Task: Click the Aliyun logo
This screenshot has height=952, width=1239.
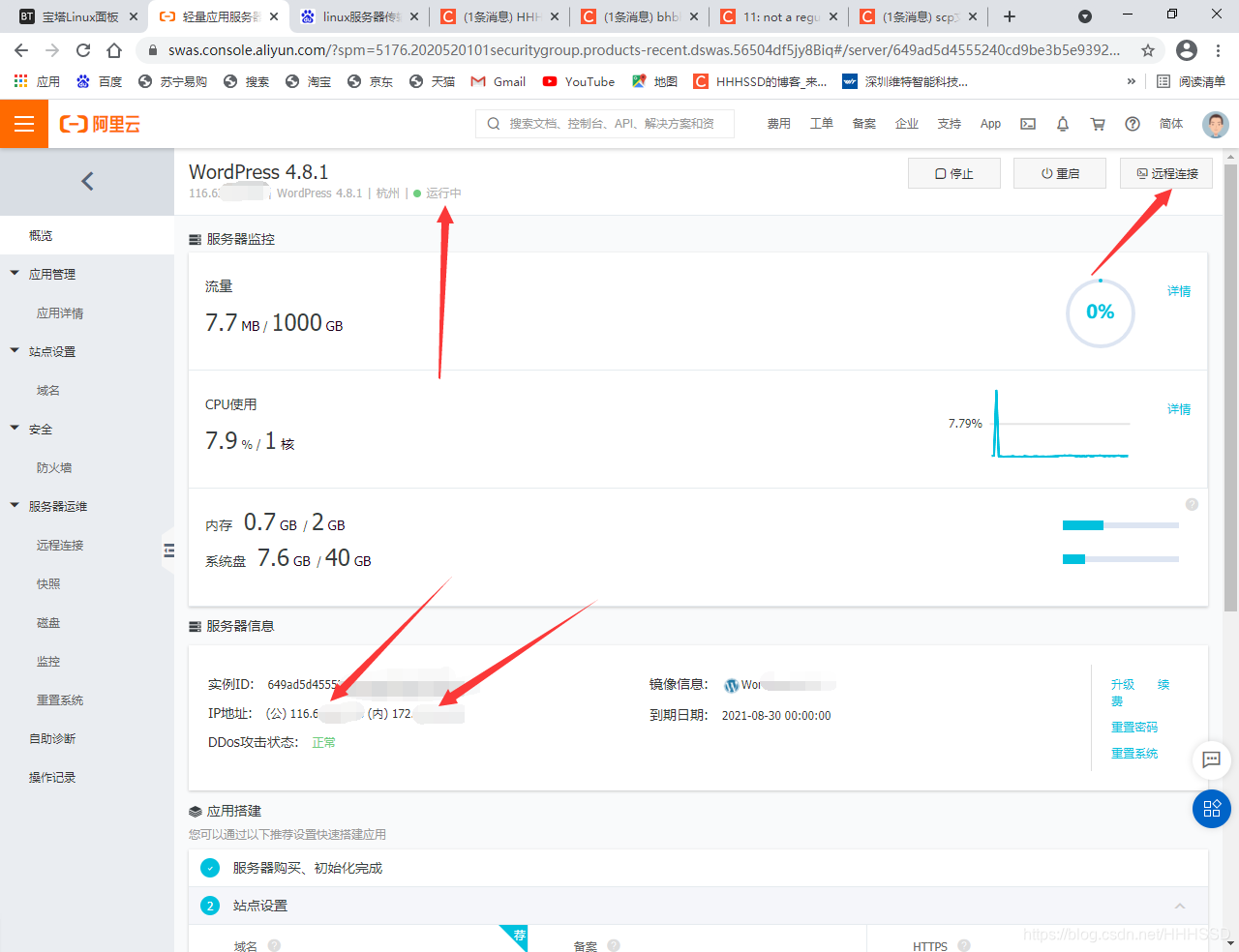Action: (100, 124)
